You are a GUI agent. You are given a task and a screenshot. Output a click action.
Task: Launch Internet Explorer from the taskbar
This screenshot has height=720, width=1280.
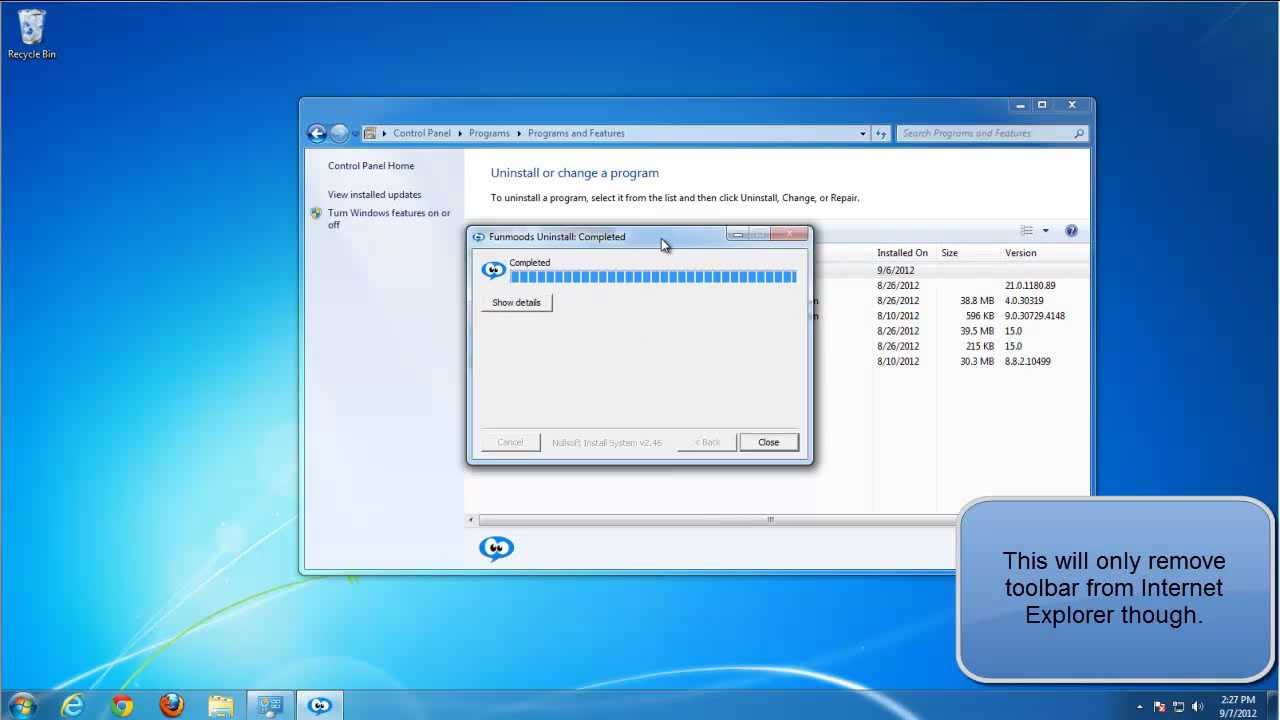coord(72,706)
